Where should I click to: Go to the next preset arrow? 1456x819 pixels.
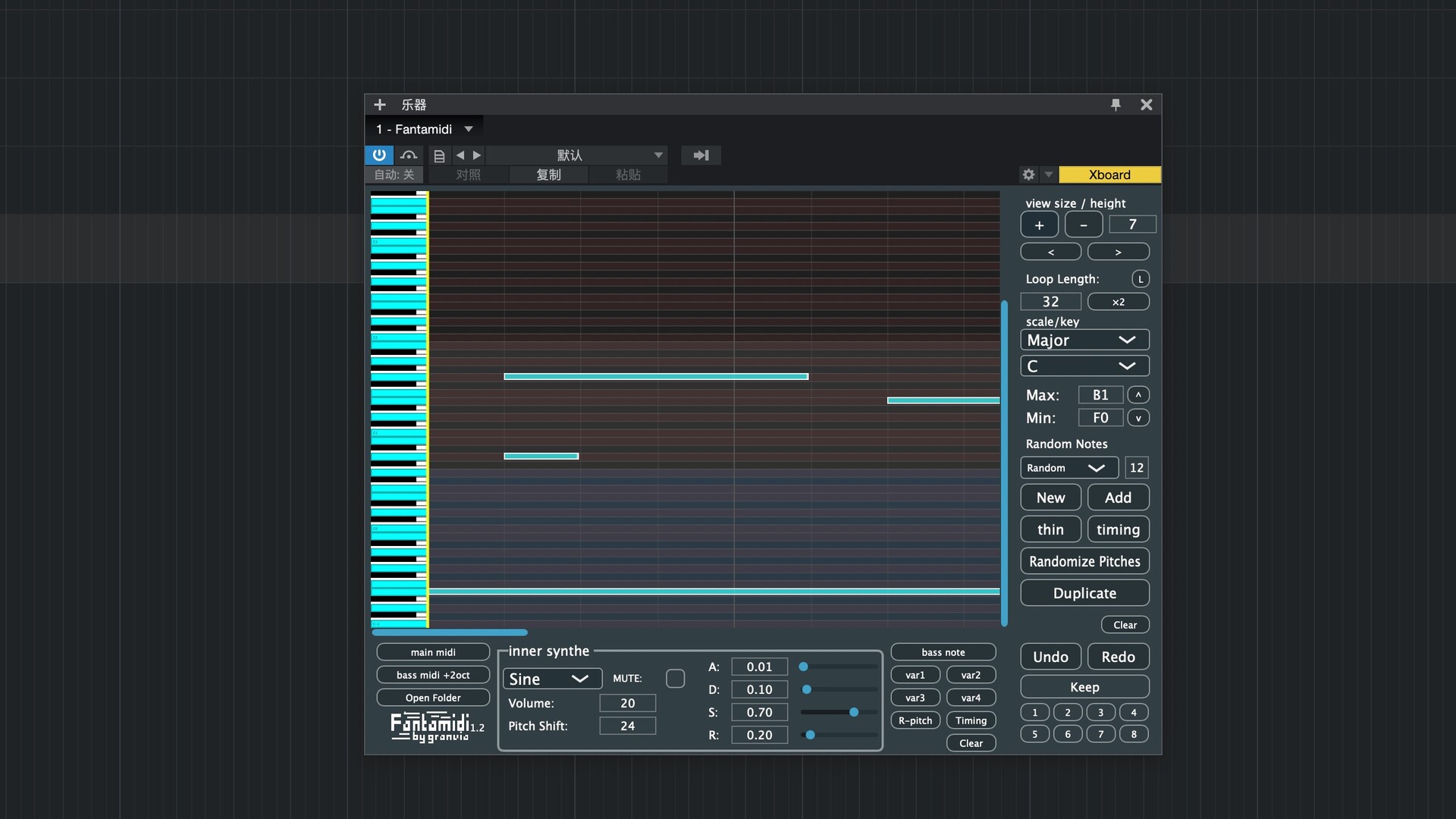[x=477, y=155]
